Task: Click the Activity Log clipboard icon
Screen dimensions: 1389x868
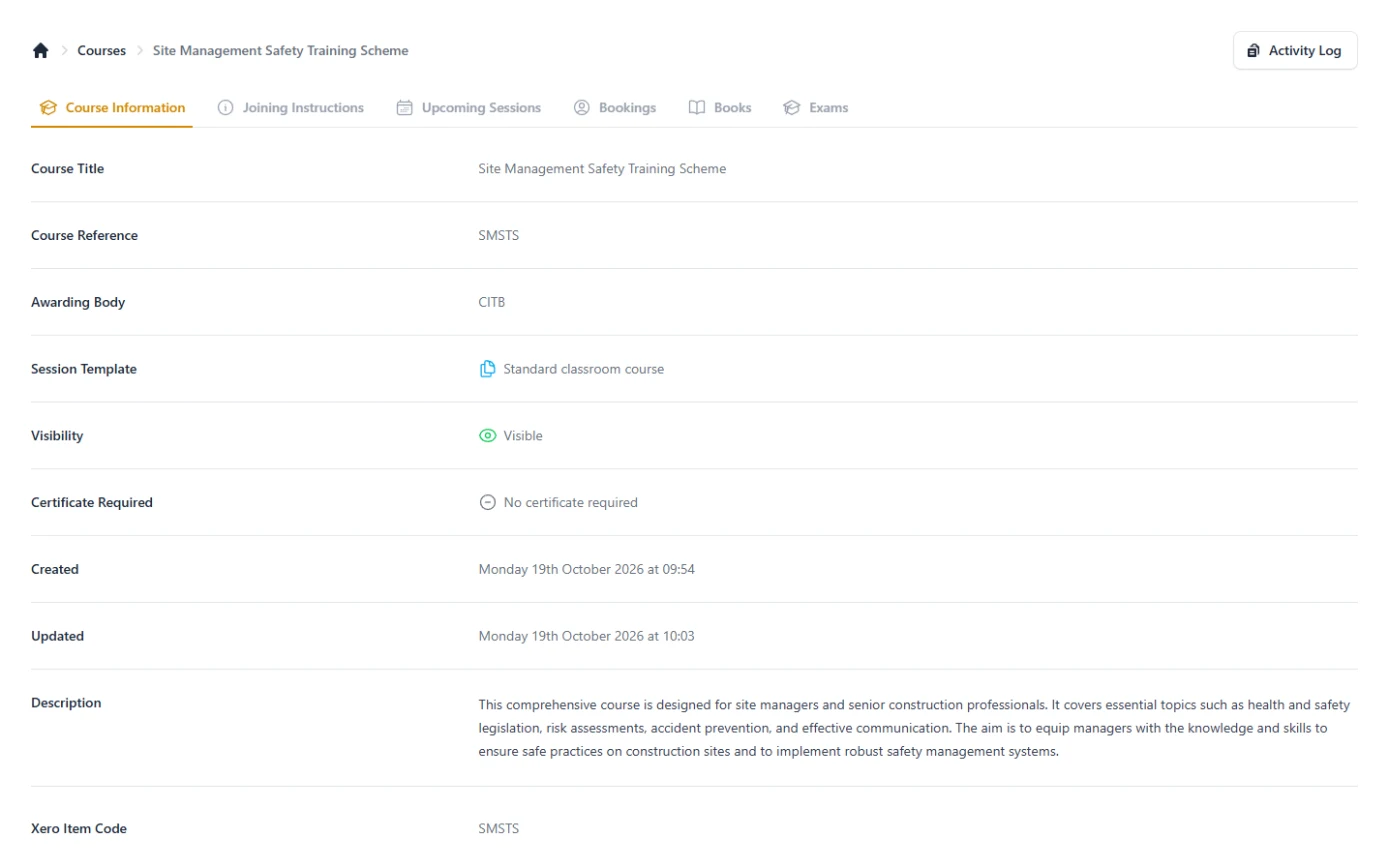Action: (1253, 51)
